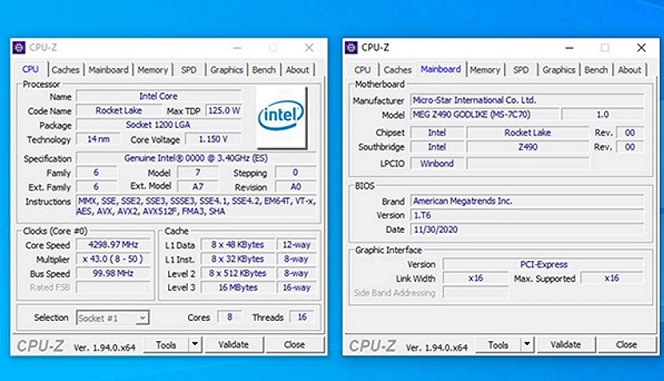This screenshot has height=381, width=664.
Task: Click the '8 x 32 KBytes' L1 Inst. value
Action: [238, 259]
